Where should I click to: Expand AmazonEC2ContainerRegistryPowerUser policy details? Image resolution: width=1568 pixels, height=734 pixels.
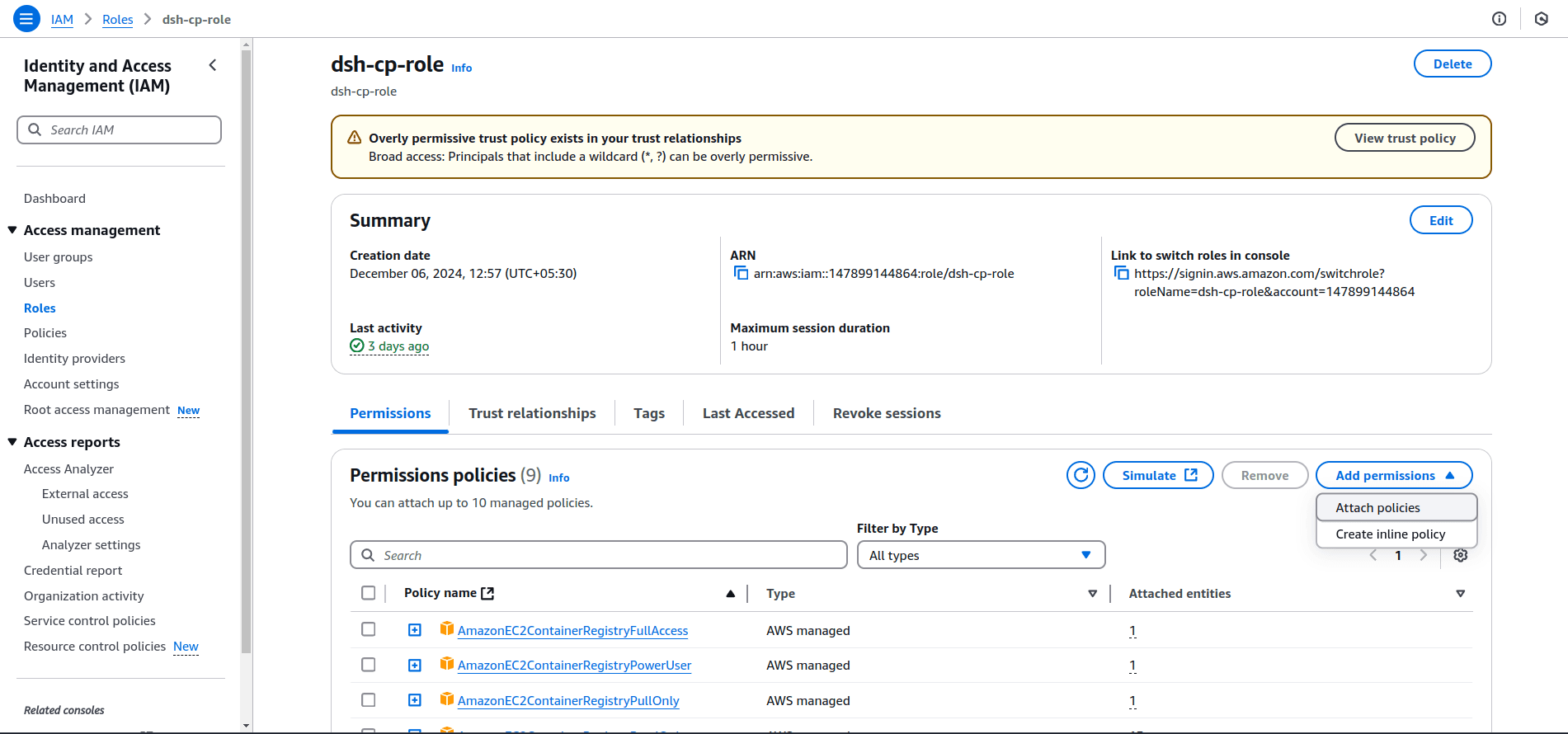(415, 665)
